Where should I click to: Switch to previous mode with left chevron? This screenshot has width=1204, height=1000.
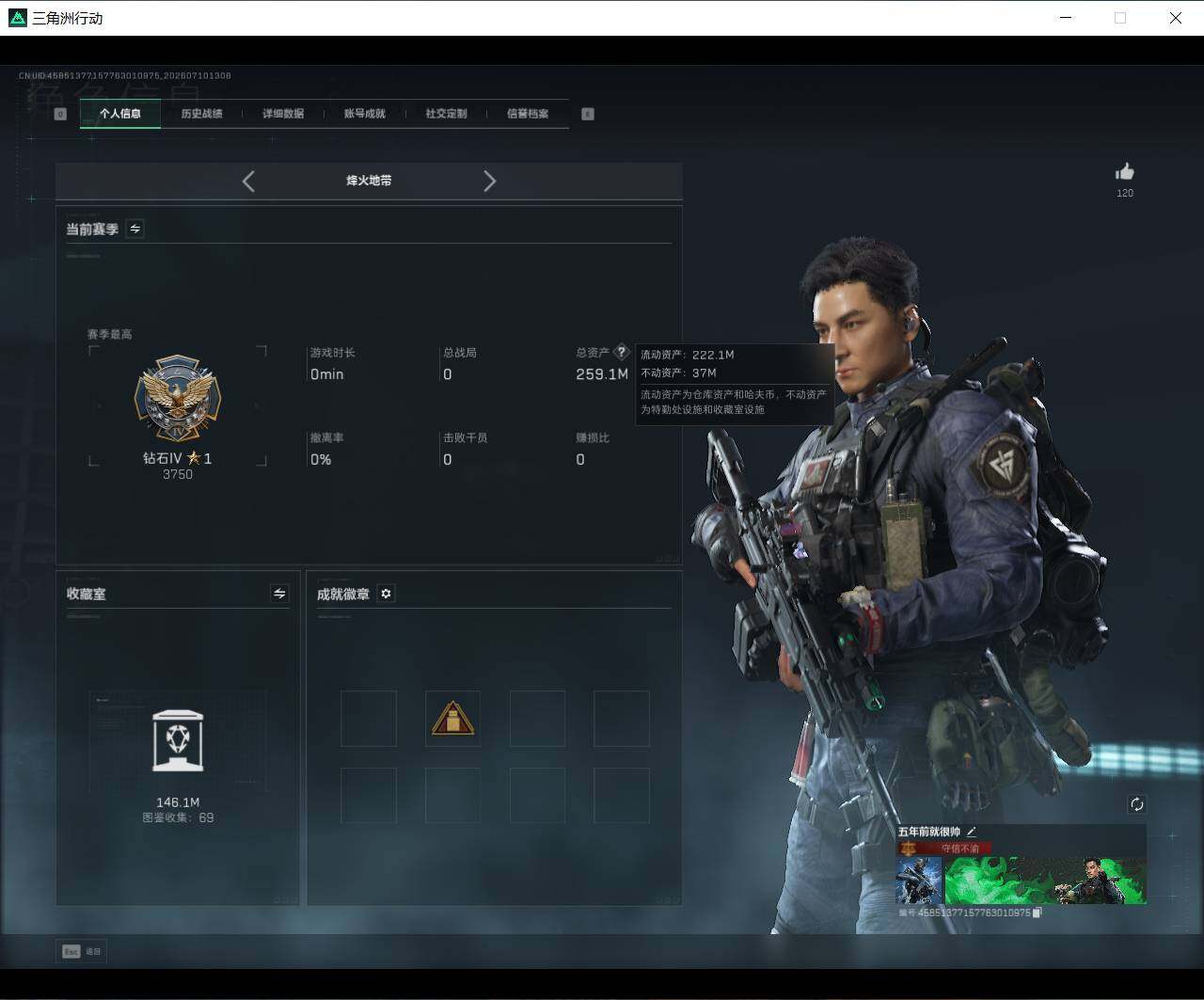248,181
